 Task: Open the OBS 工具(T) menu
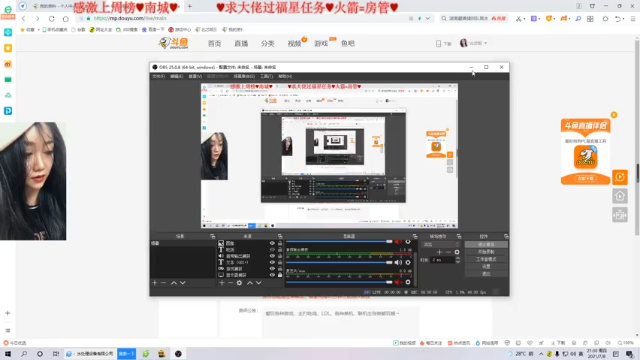click(x=266, y=76)
